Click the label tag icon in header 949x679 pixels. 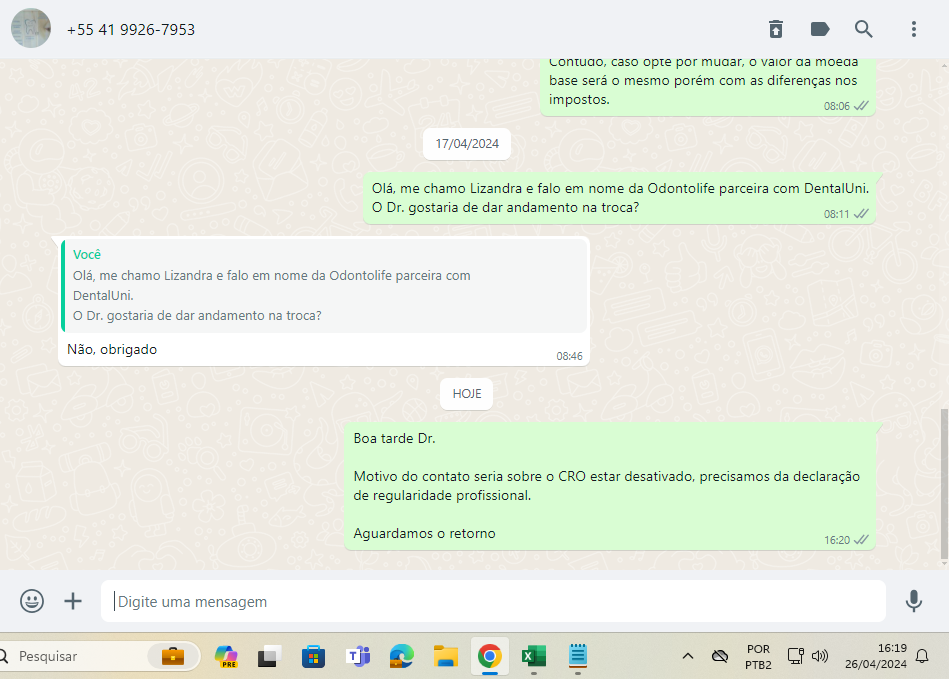[819, 29]
